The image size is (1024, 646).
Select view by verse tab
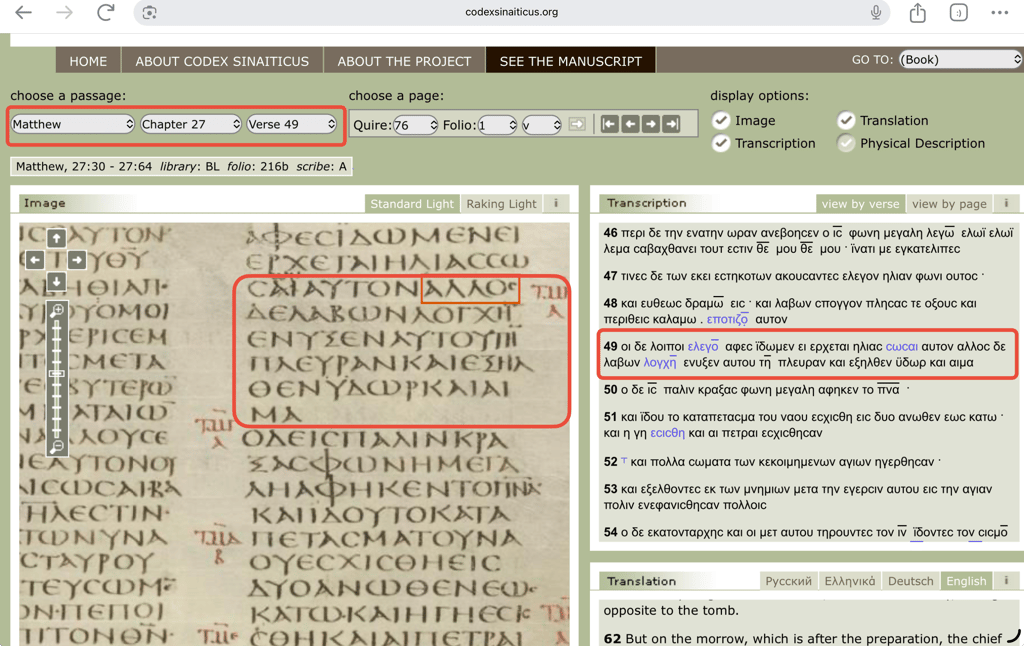(x=860, y=204)
